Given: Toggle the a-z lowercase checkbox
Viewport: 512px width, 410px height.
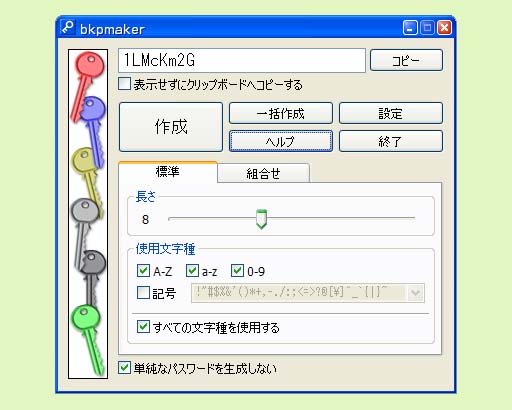Looking at the screenshot, I should click(x=192, y=271).
